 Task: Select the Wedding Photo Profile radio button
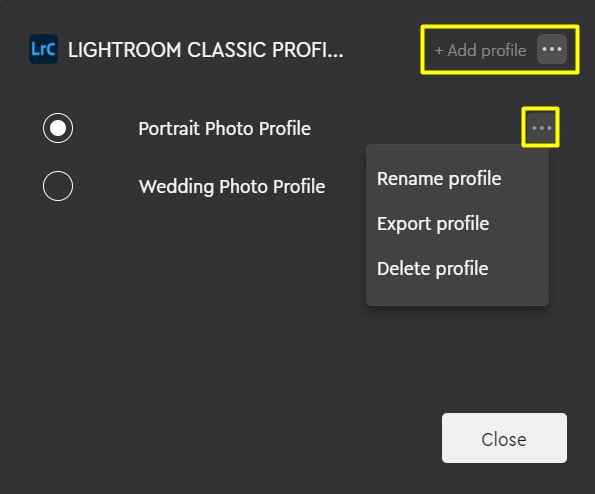[58, 186]
